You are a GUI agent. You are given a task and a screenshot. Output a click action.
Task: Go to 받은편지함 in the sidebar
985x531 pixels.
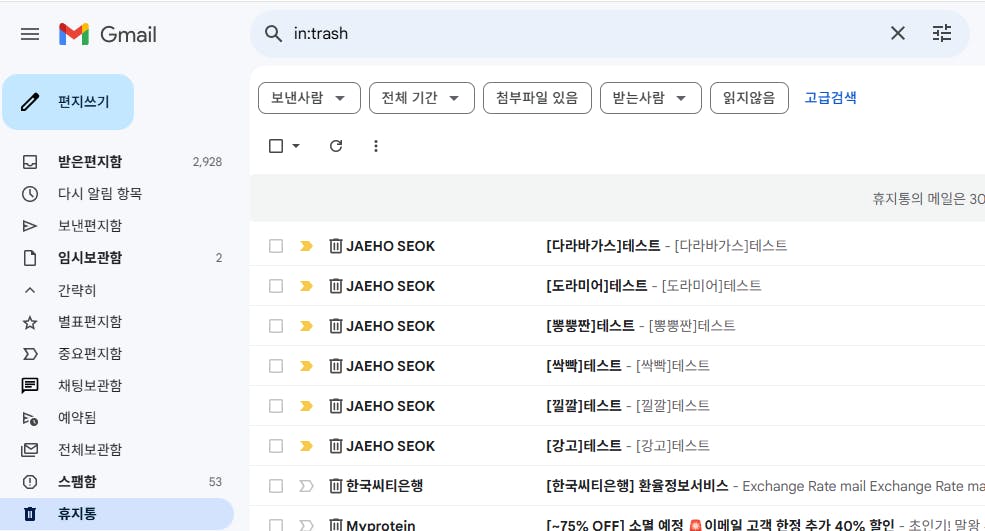click(x=90, y=162)
